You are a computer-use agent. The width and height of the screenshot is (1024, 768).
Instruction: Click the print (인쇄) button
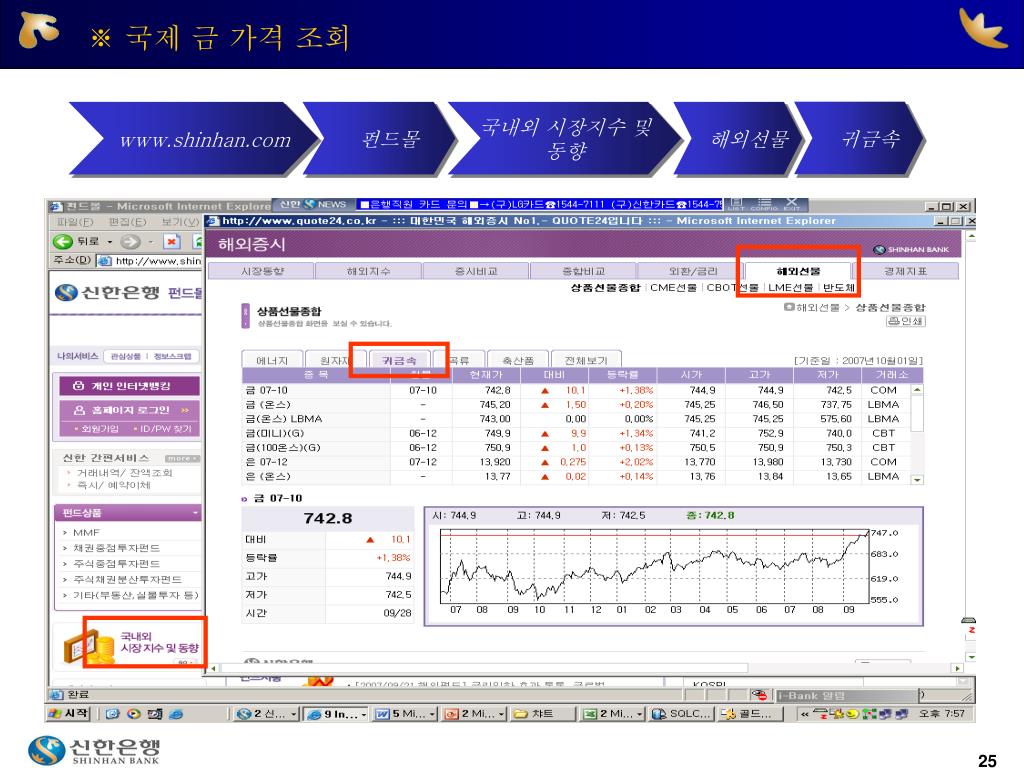pyautogui.click(x=906, y=321)
